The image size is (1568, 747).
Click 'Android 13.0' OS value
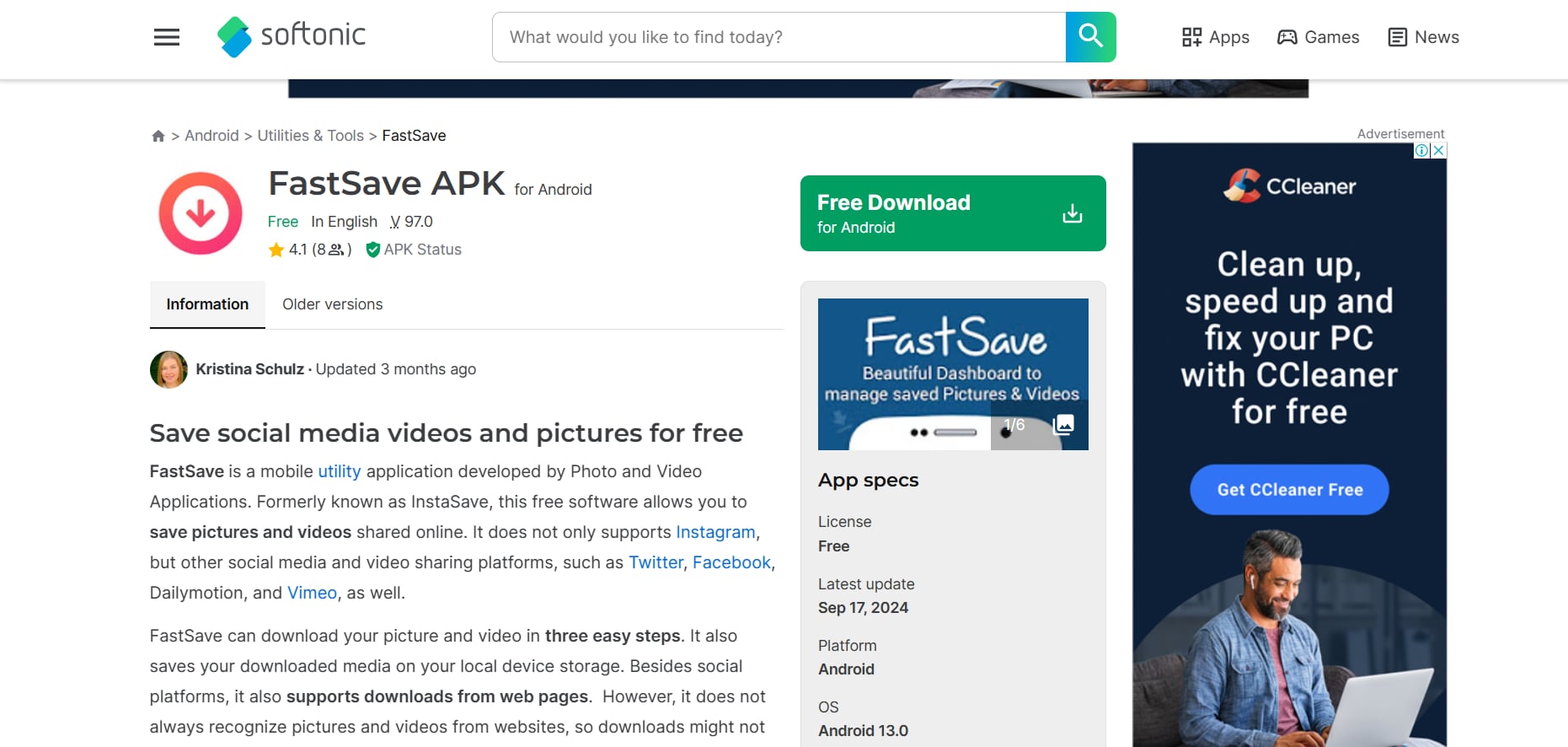(863, 731)
